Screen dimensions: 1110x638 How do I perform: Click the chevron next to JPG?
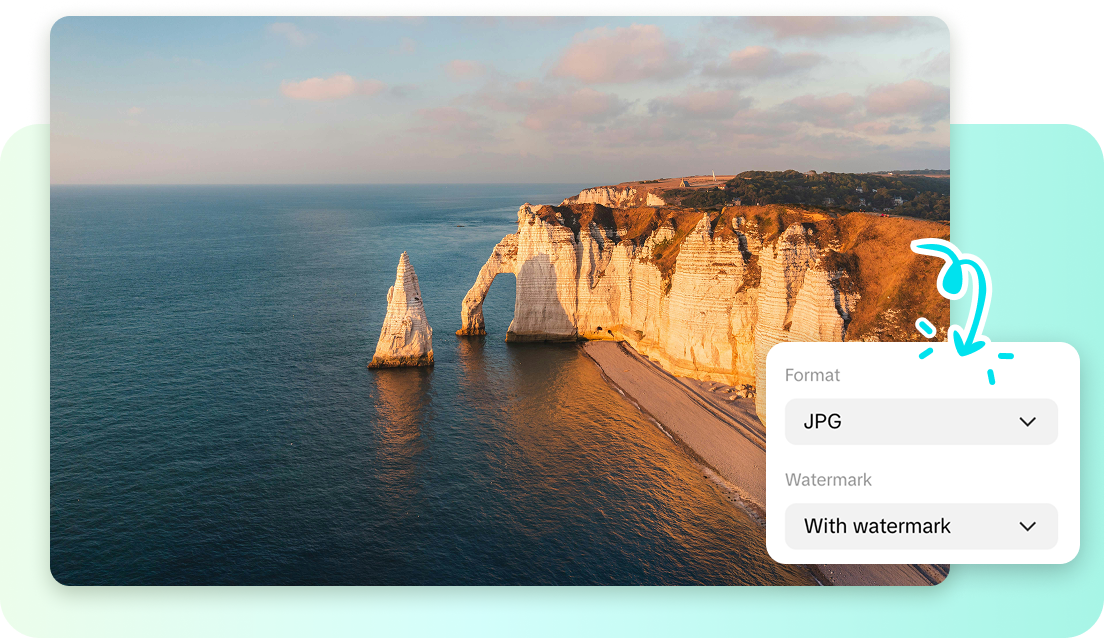[x=1028, y=422]
